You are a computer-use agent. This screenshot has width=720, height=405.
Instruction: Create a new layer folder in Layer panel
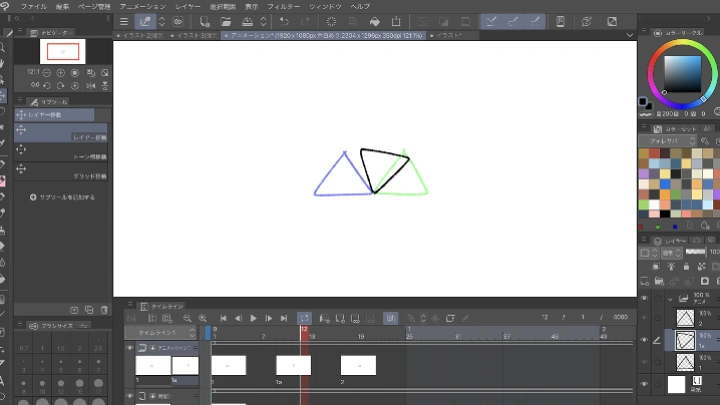coord(659,281)
